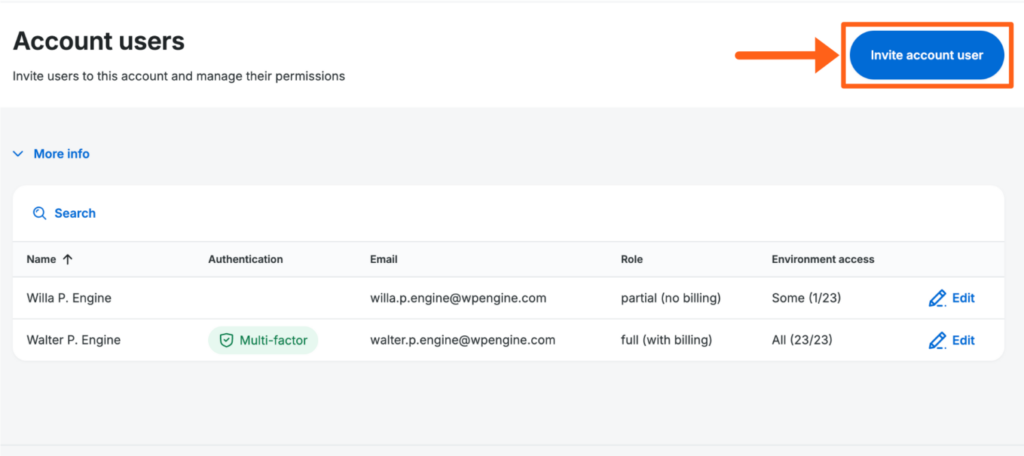Select the Willa P. Engine name cell

click(x=69, y=298)
